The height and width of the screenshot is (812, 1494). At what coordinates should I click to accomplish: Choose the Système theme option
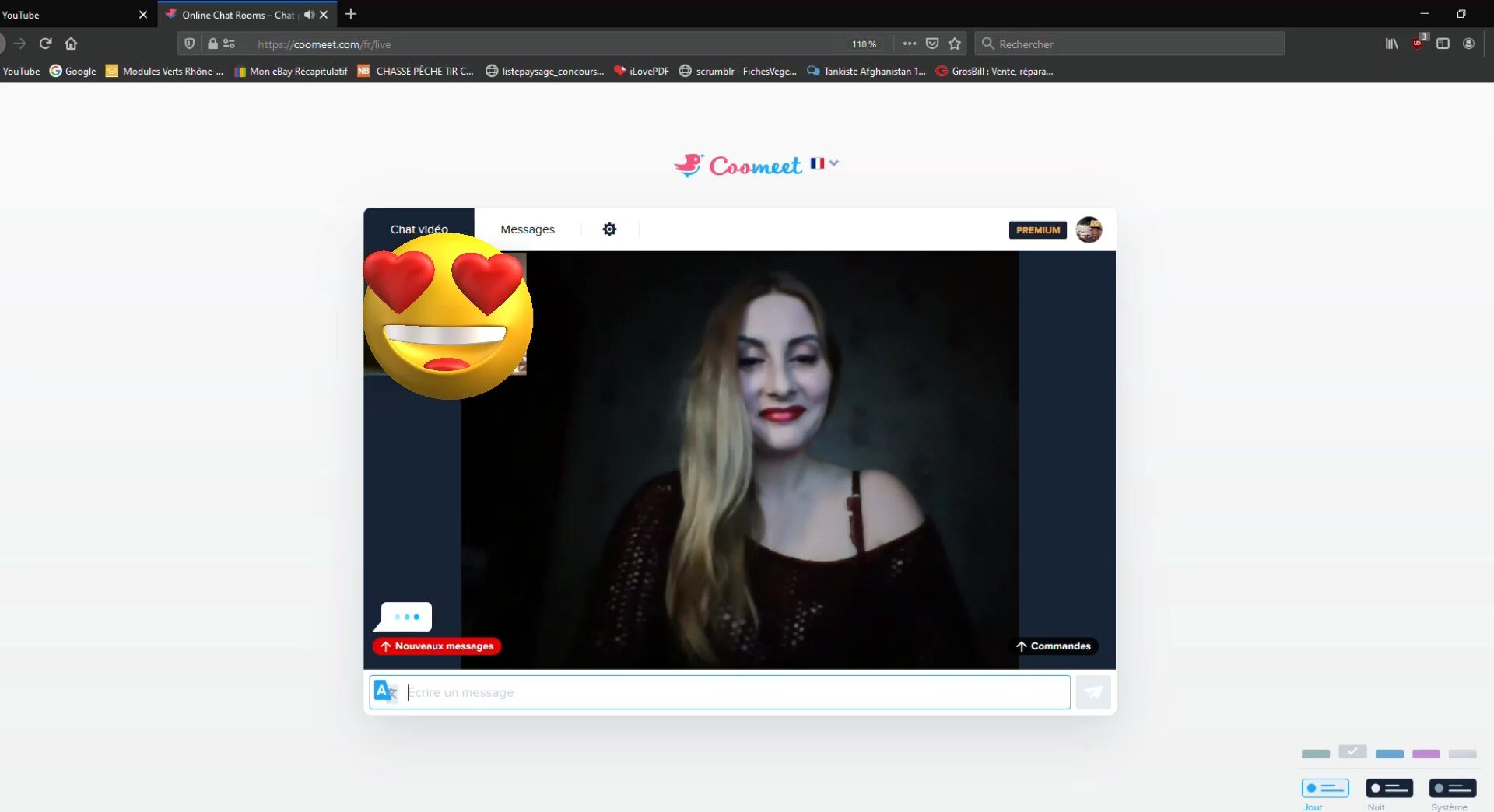click(1452, 788)
